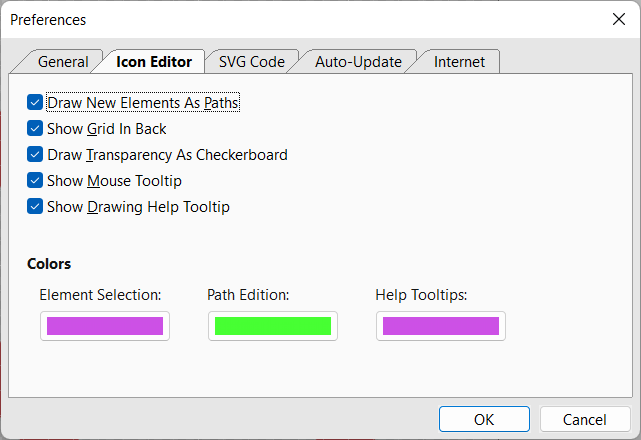
Task: Change the green Path Edition color
Action: 273,326
